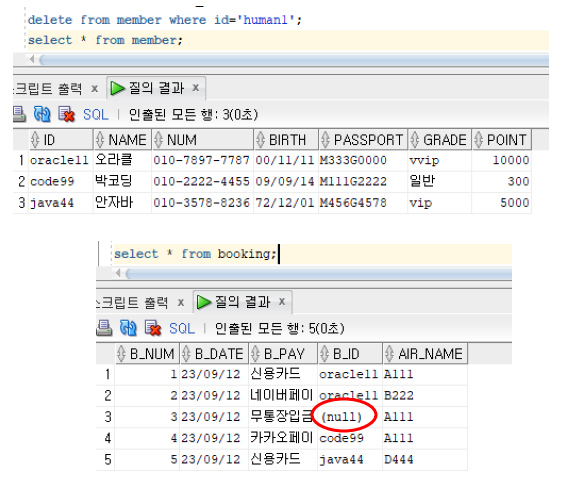The image size is (564, 488).
Task: Click green run icon on member 질의 결과 tab
Action: tap(117, 88)
